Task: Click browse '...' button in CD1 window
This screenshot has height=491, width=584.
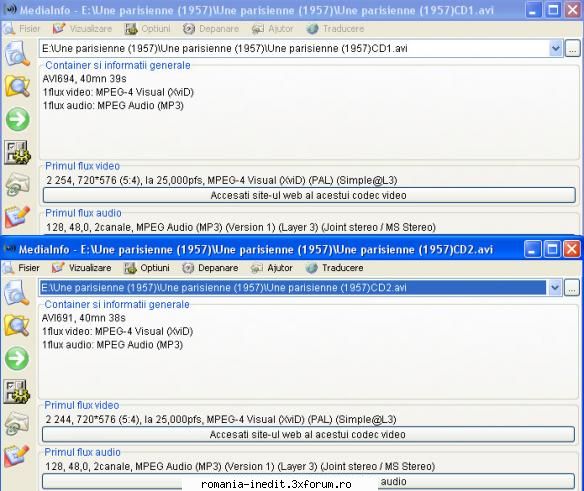Action: click(x=573, y=49)
